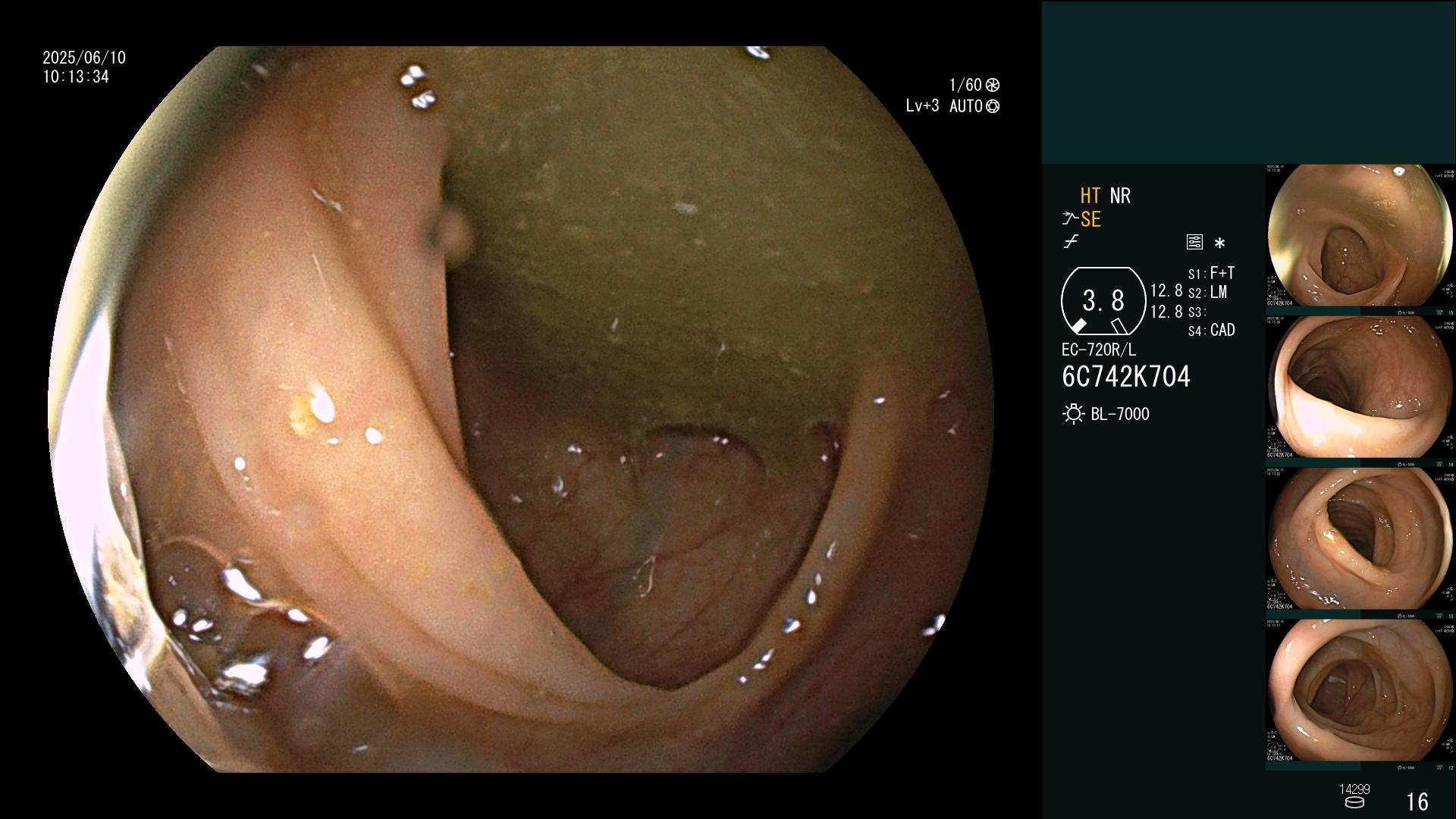This screenshot has height=819, width=1456.
Task: Click the serial number 6C742K704
Action: pyautogui.click(x=1126, y=376)
